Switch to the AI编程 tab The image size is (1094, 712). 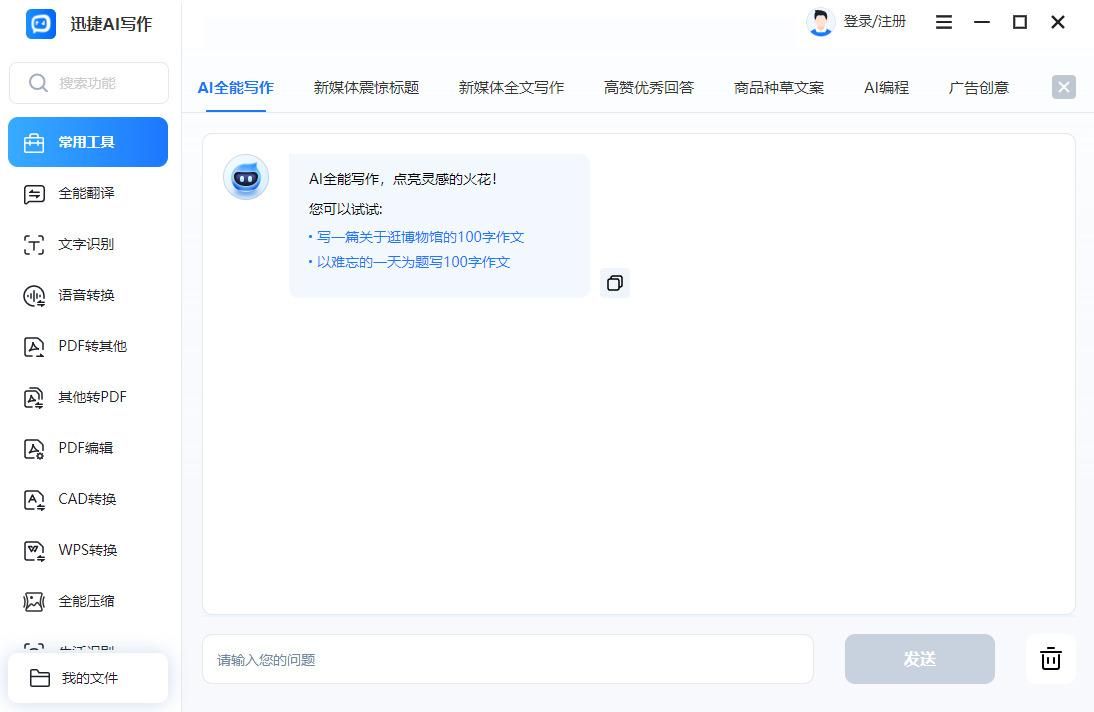point(886,88)
